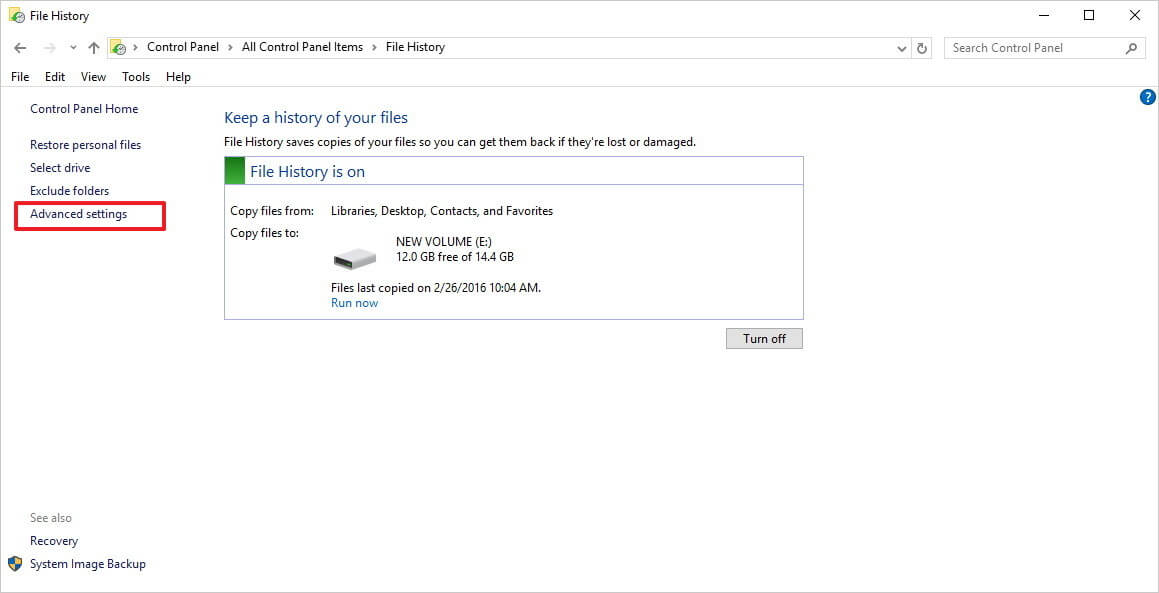The height and width of the screenshot is (593, 1159).
Task: Open Advanced settings link
Action: point(78,214)
